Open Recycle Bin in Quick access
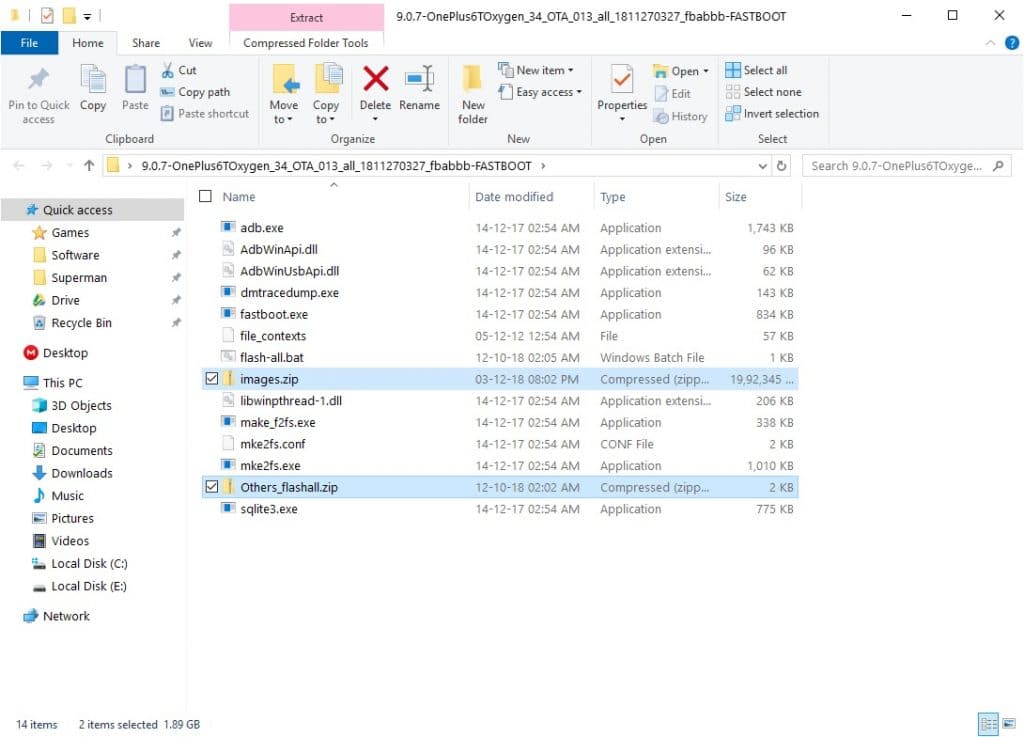The width and height of the screenshot is (1024, 737). pos(81,322)
